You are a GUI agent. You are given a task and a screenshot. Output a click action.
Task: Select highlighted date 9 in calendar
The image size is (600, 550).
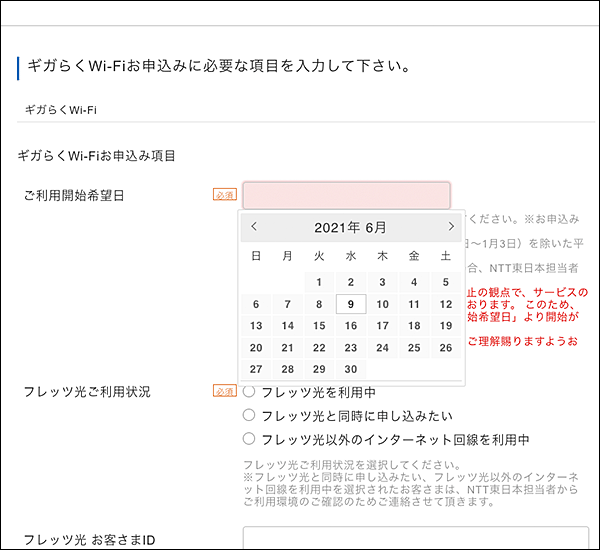[351, 304]
